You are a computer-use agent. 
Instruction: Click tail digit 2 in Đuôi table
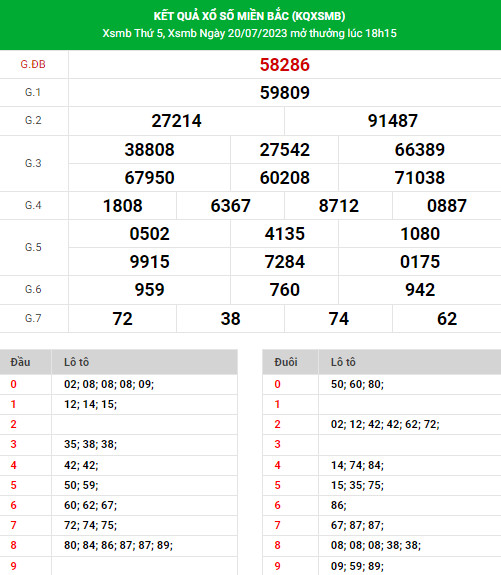coord(277,424)
